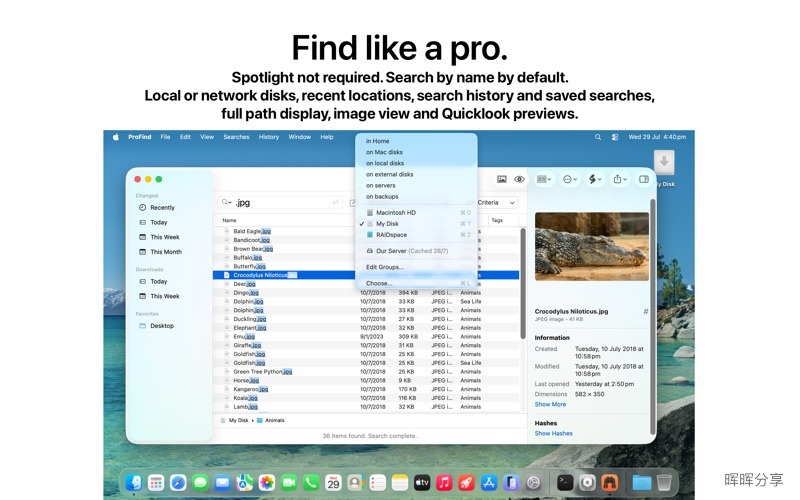Select the checked My Disk menu entry
The image size is (800, 500).
tap(416, 224)
